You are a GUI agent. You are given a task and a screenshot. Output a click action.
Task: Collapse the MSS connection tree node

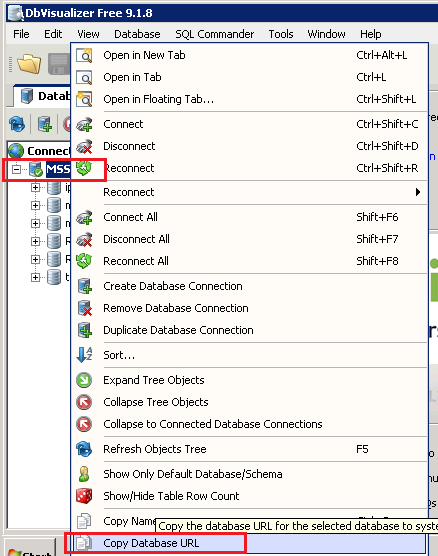(16, 169)
